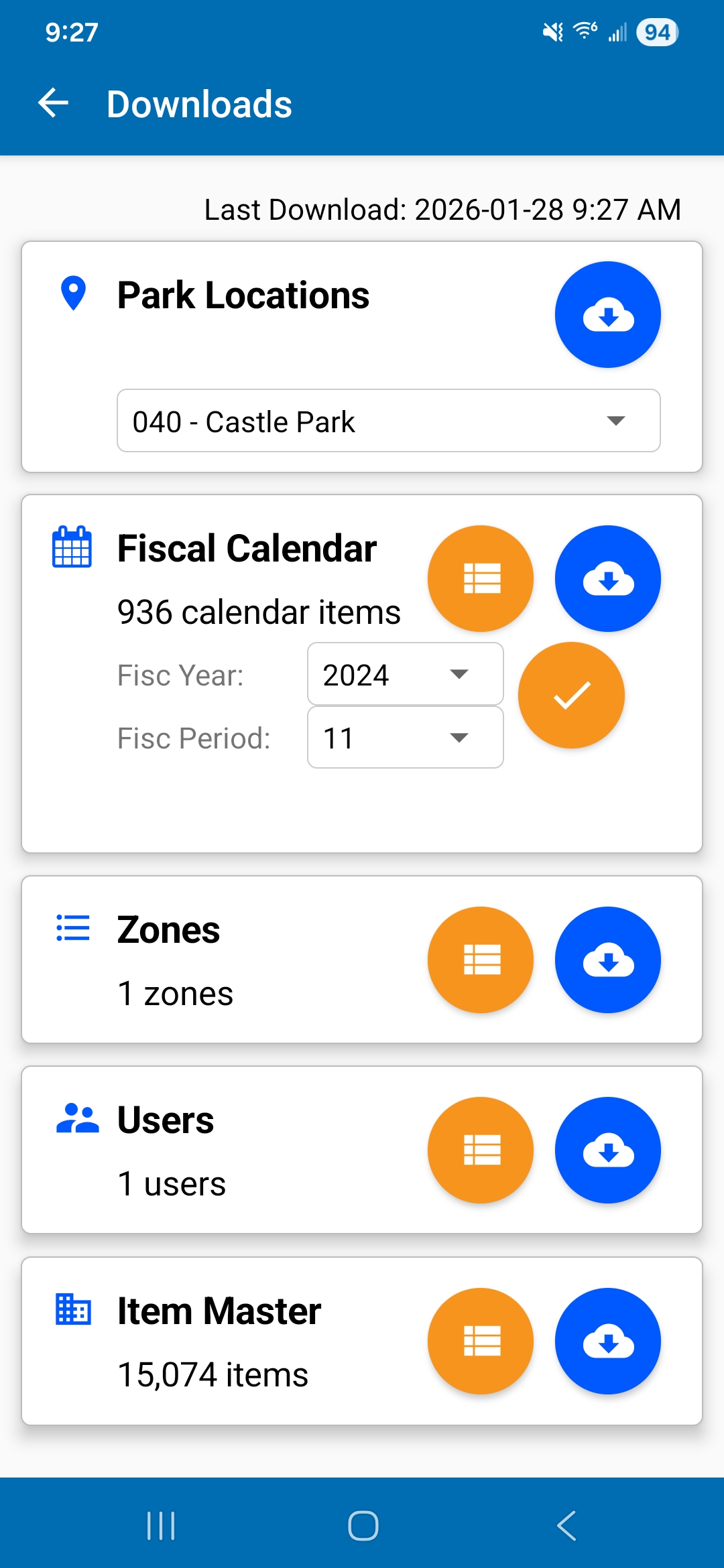Confirm fiscal year and period selection

571,695
